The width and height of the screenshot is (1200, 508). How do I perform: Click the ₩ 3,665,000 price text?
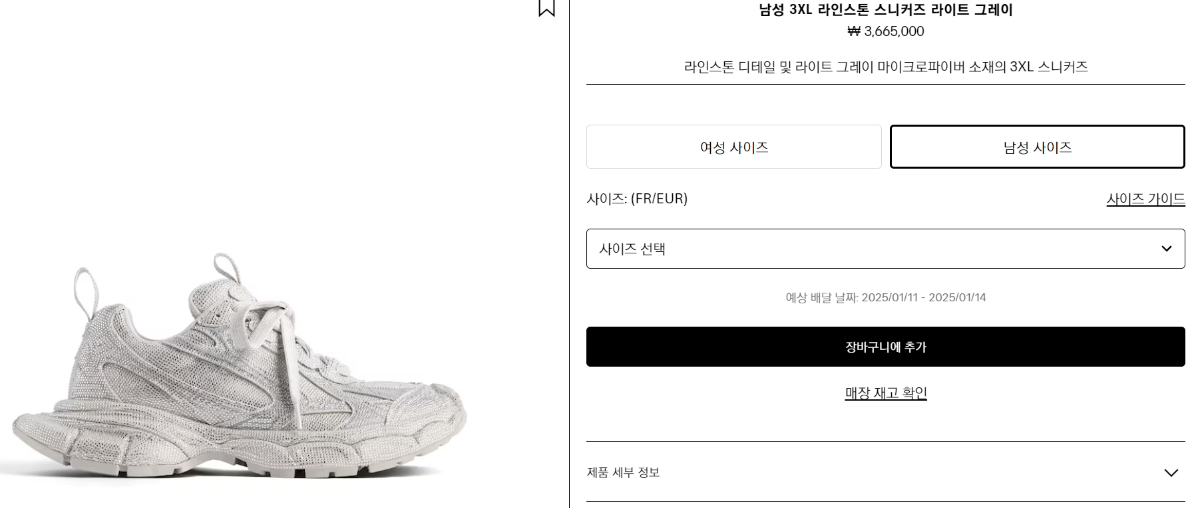(886, 31)
